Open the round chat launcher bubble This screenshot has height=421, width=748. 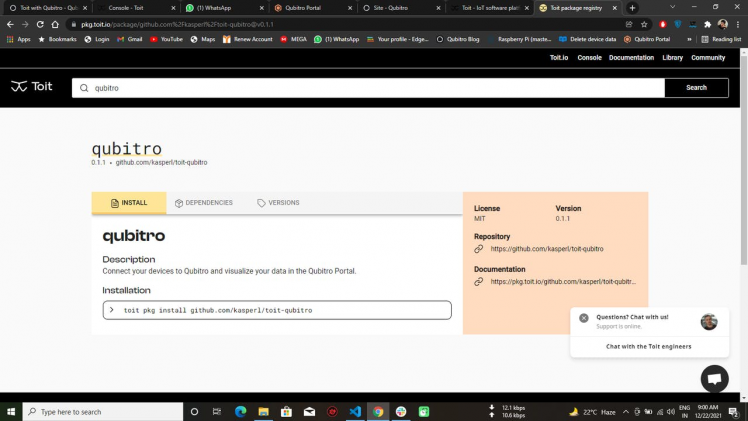tap(714, 379)
